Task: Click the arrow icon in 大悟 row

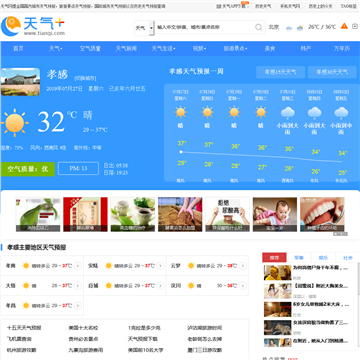Action: (x=78, y=286)
